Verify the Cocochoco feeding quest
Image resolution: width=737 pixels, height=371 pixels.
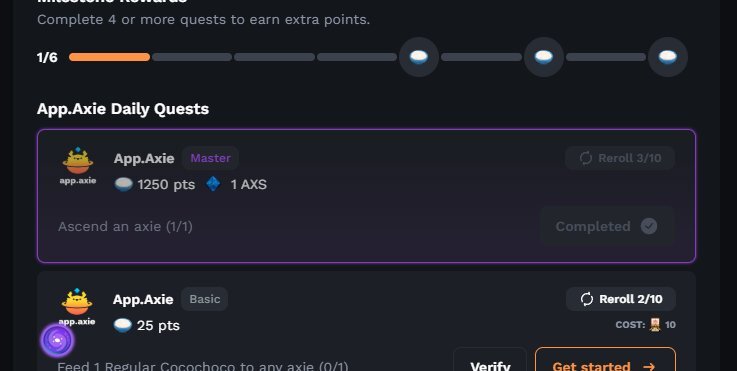[x=490, y=362]
